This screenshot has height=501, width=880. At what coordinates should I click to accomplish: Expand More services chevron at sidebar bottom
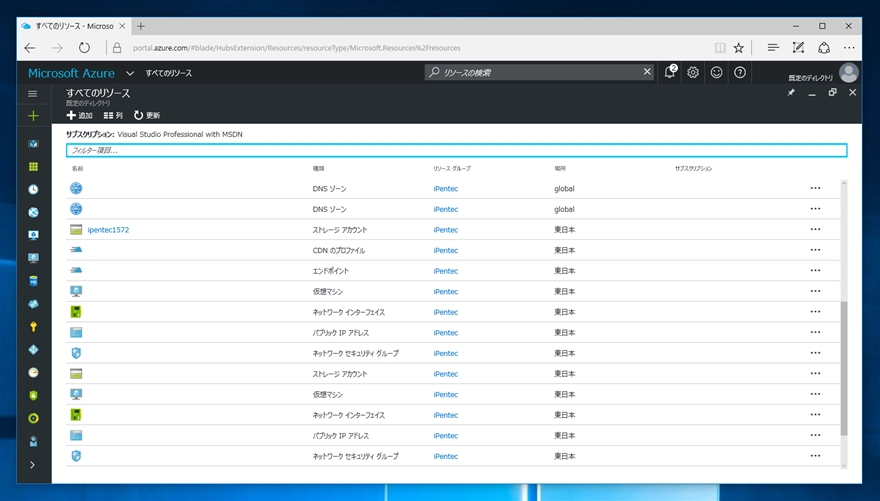(33, 465)
